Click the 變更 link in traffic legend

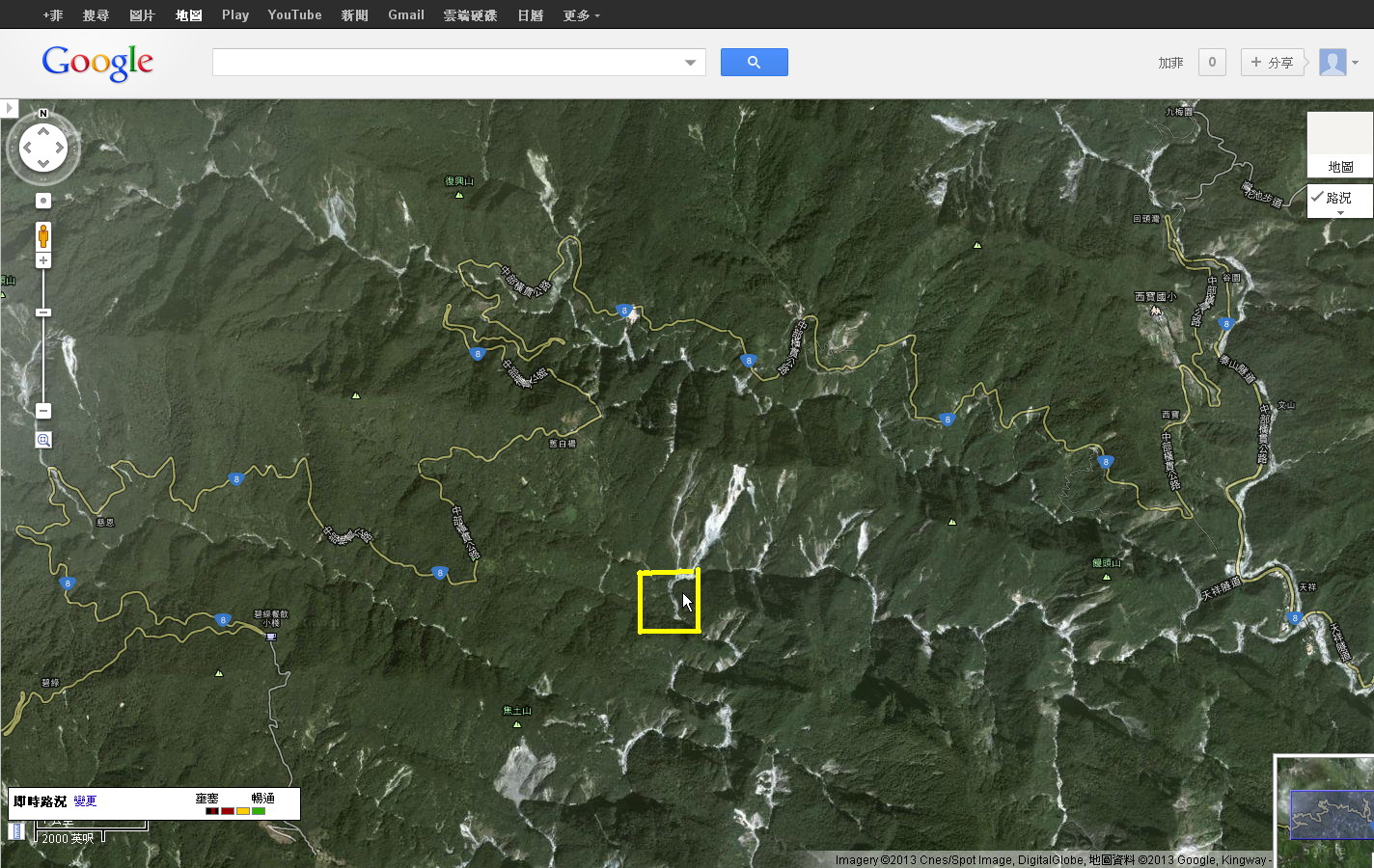(85, 801)
